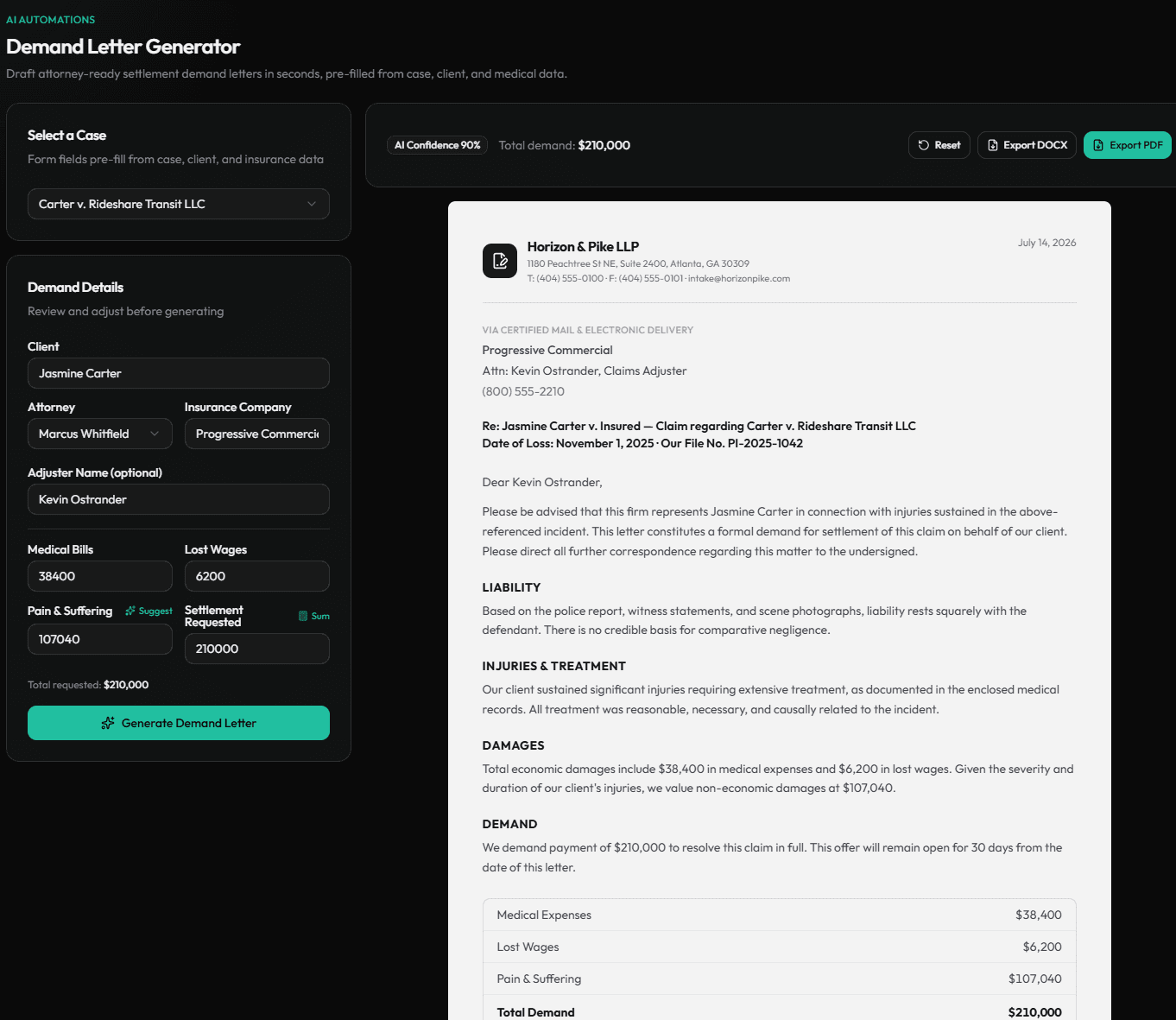Click the Select a Case panel heading
The image size is (1176, 1020).
[x=66, y=136]
